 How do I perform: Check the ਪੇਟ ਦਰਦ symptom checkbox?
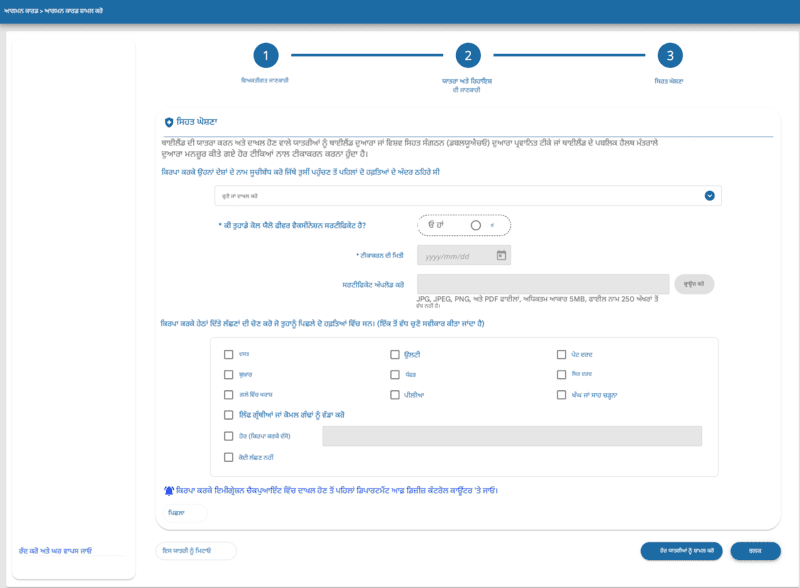561,354
